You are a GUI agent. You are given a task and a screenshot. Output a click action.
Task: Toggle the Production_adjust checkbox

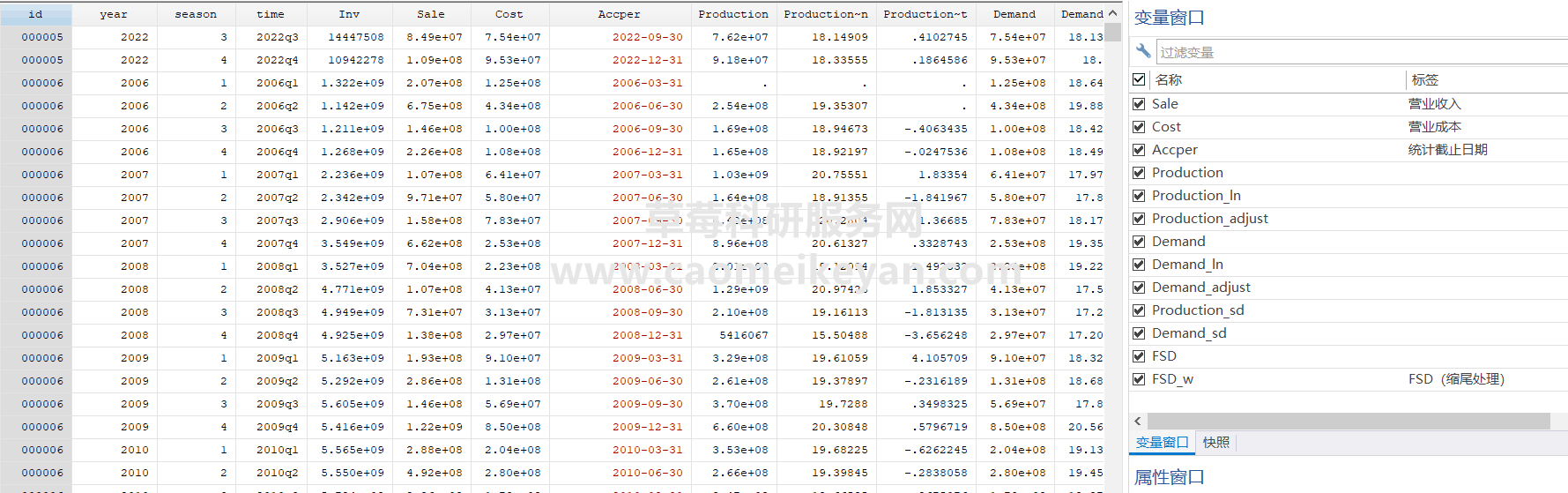coord(1139,219)
